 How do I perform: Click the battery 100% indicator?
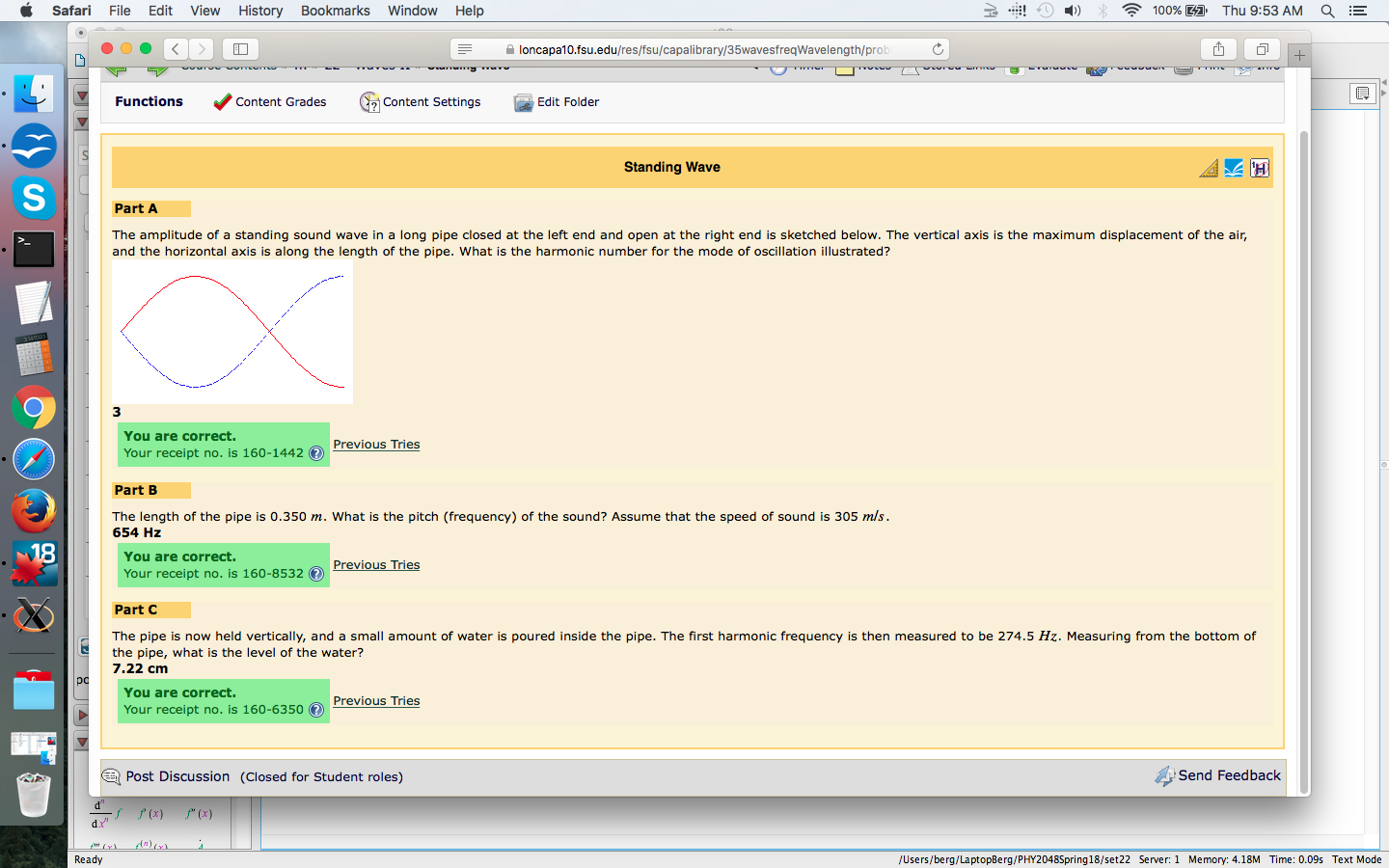tap(1180, 11)
